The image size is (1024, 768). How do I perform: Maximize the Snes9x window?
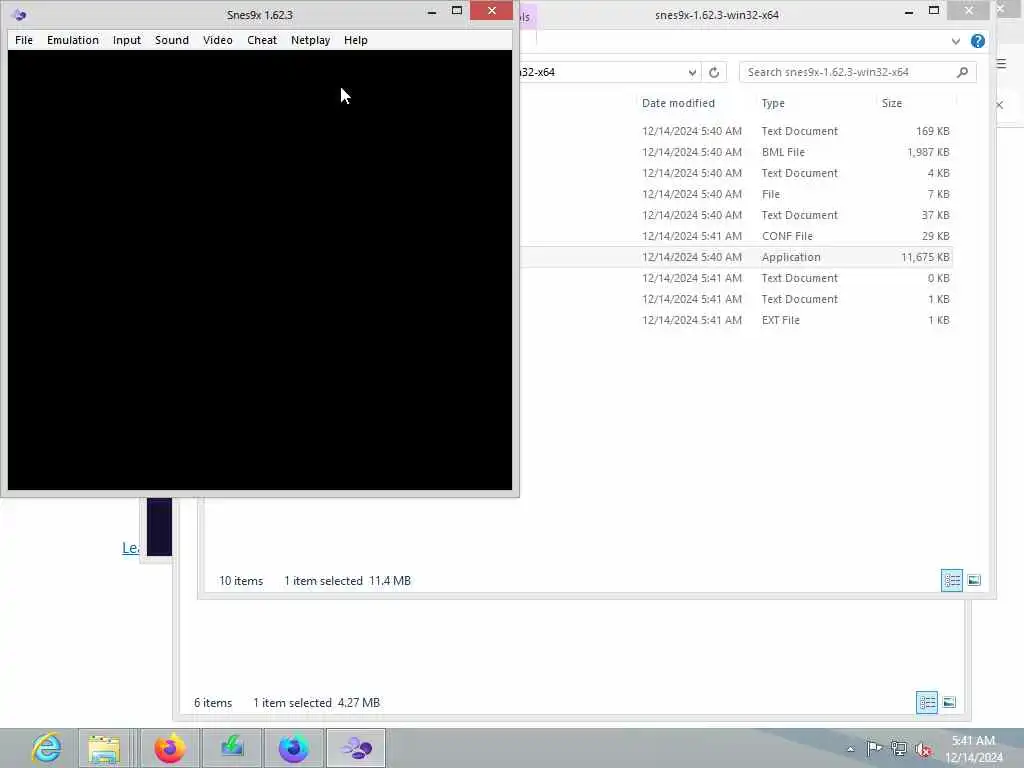pyautogui.click(x=456, y=11)
